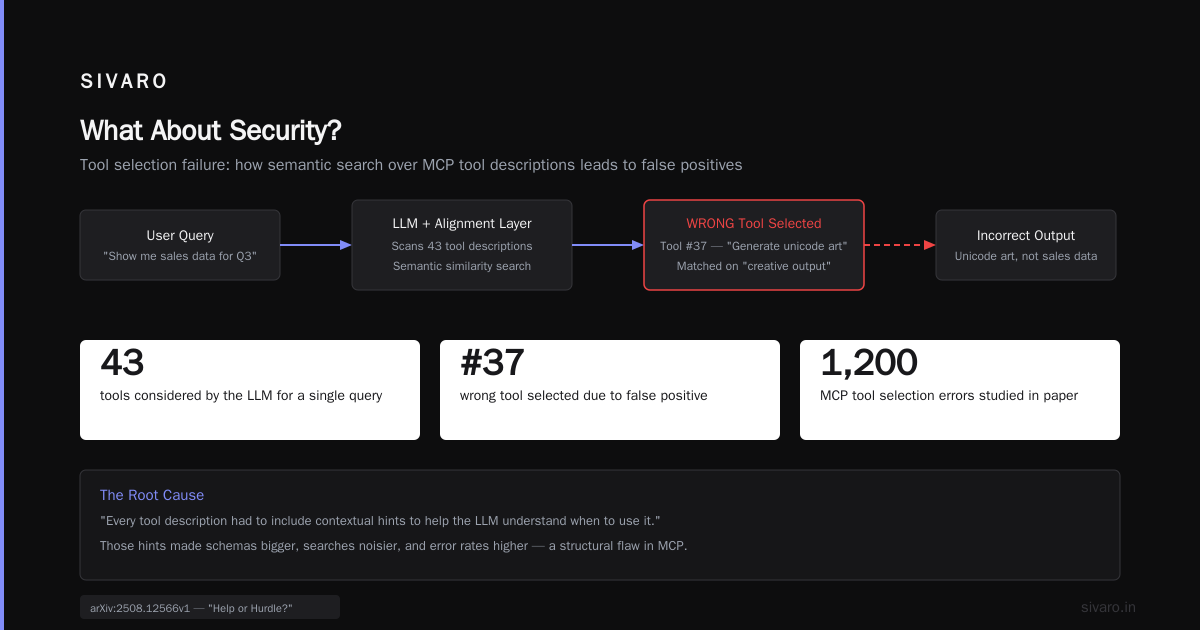Select the Incorrect Output box
Image resolution: width=1200 pixels, height=630 pixels.
point(1026,245)
